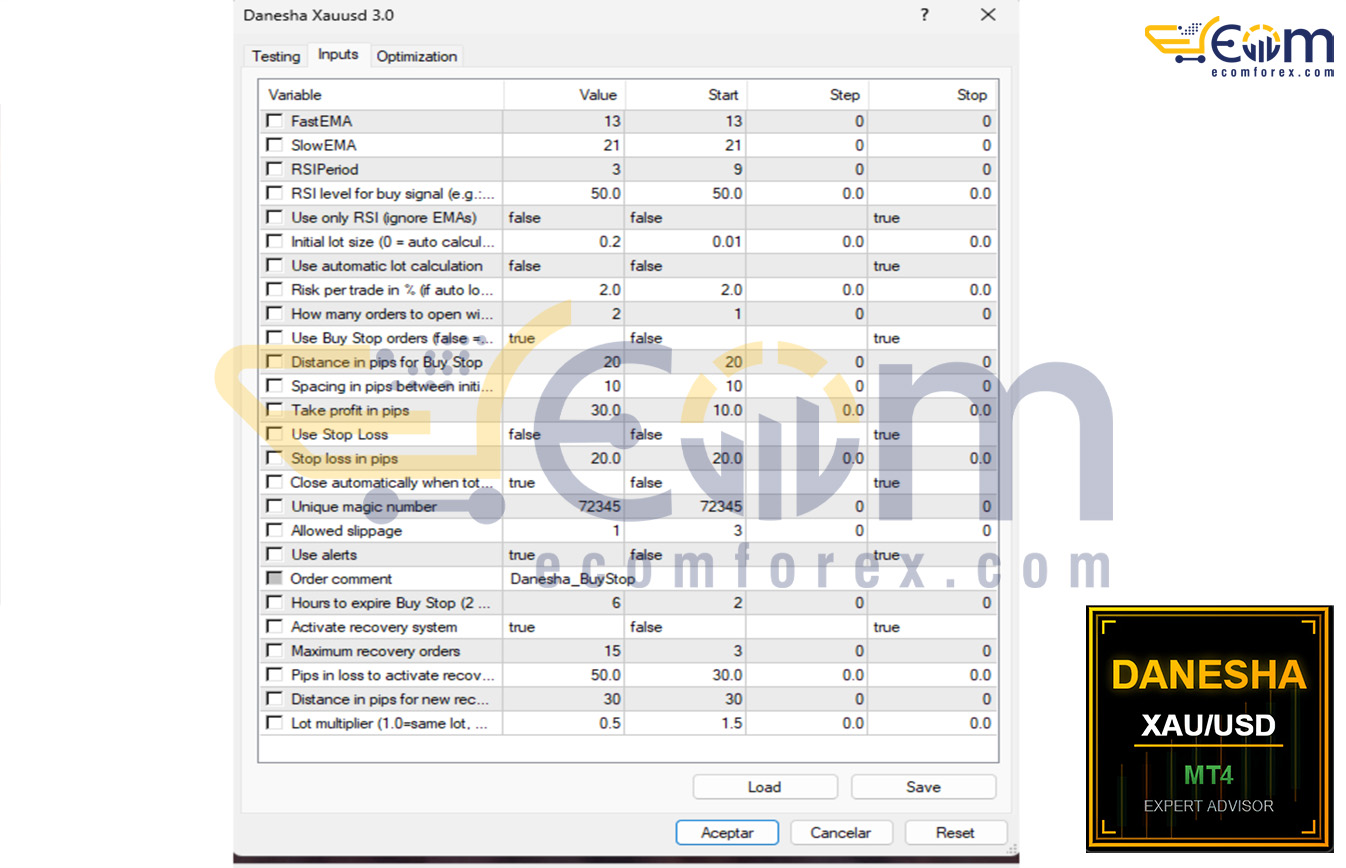Click the Save button
Viewport: 1346px width, 868px height.
coord(923,787)
